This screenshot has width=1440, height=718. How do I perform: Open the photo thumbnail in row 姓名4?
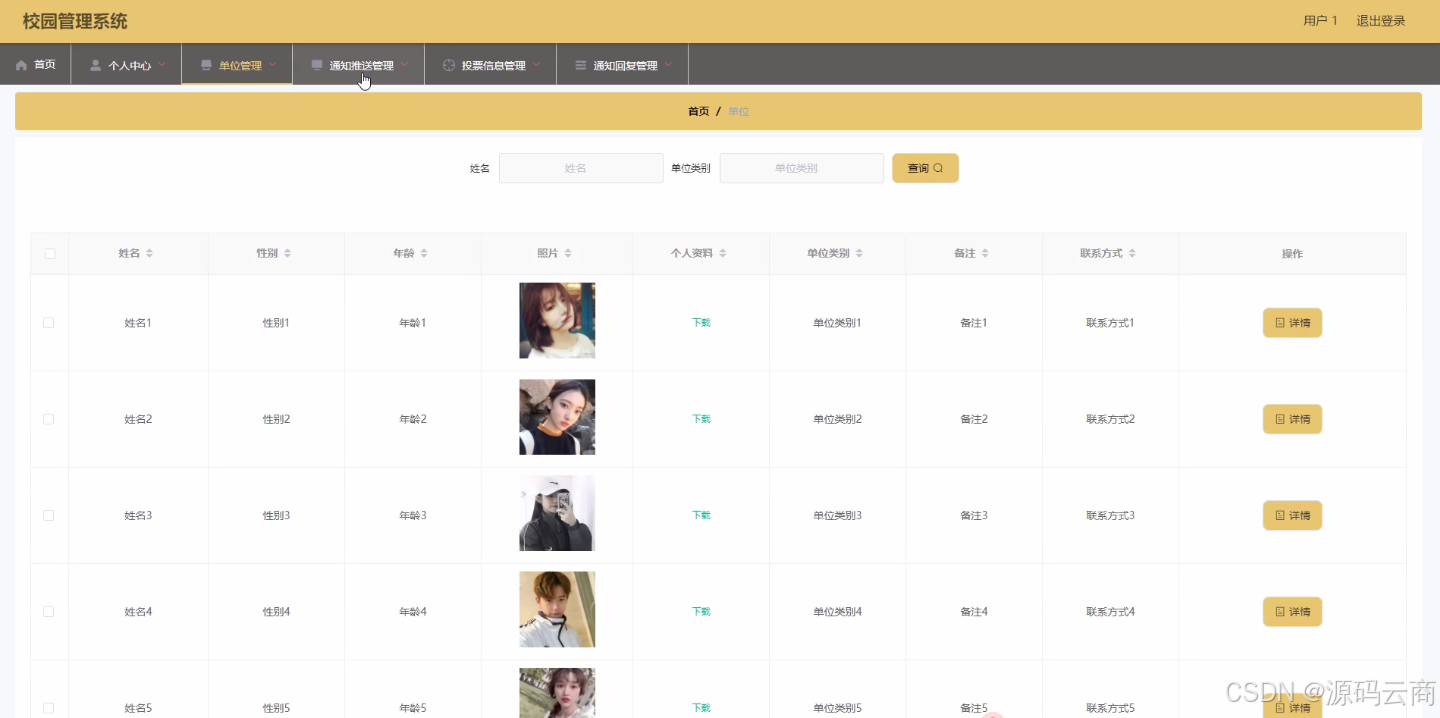[x=557, y=610]
